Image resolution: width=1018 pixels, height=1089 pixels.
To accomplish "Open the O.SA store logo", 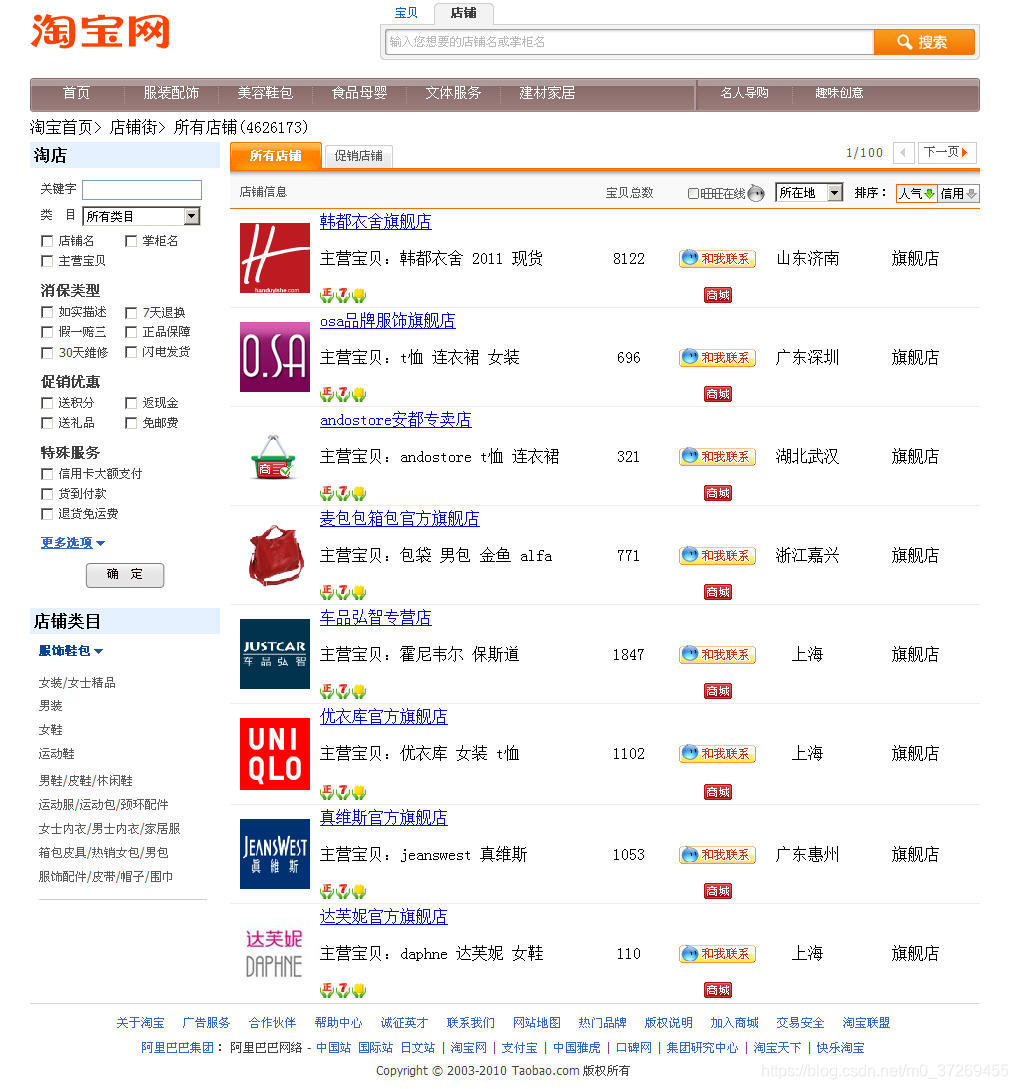I will click(x=275, y=357).
